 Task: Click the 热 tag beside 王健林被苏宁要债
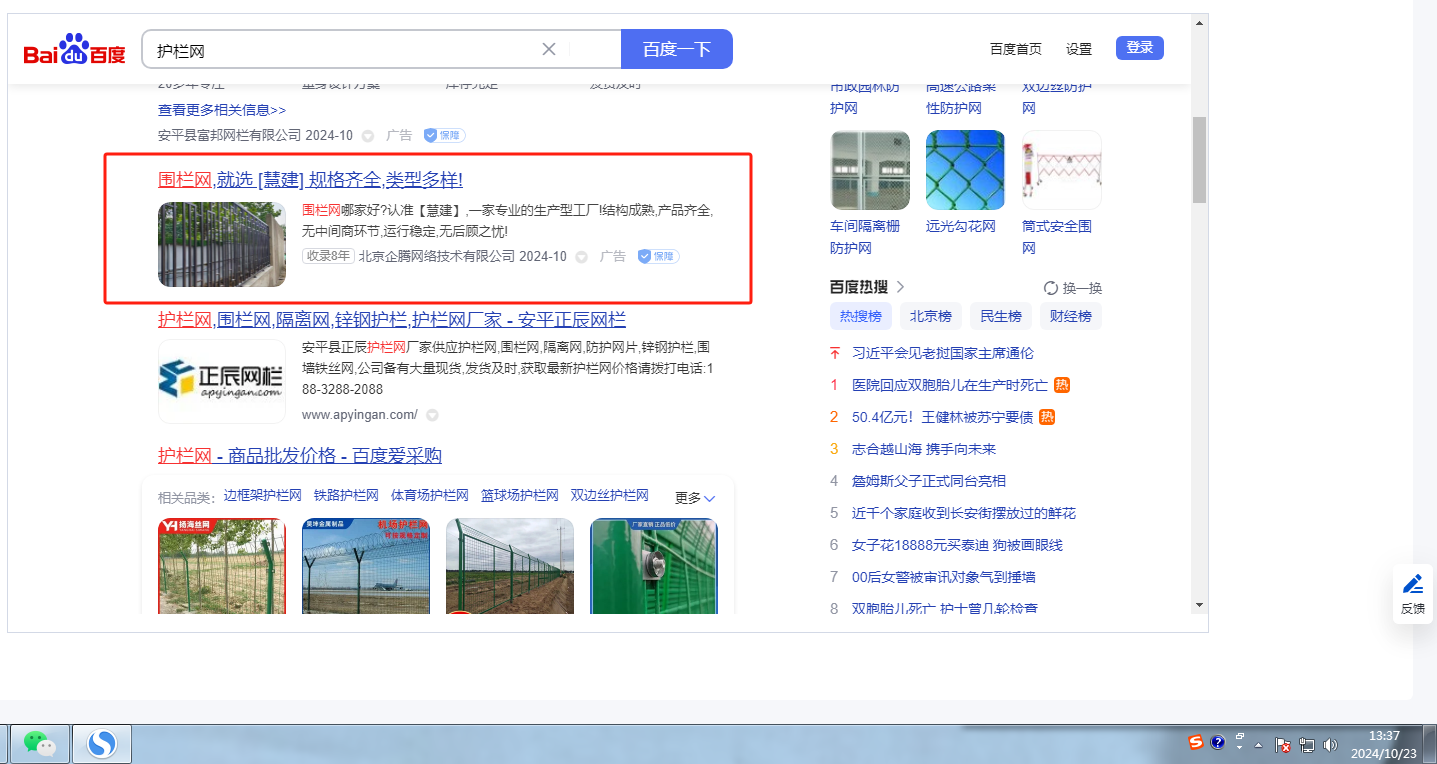(x=1047, y=417)
